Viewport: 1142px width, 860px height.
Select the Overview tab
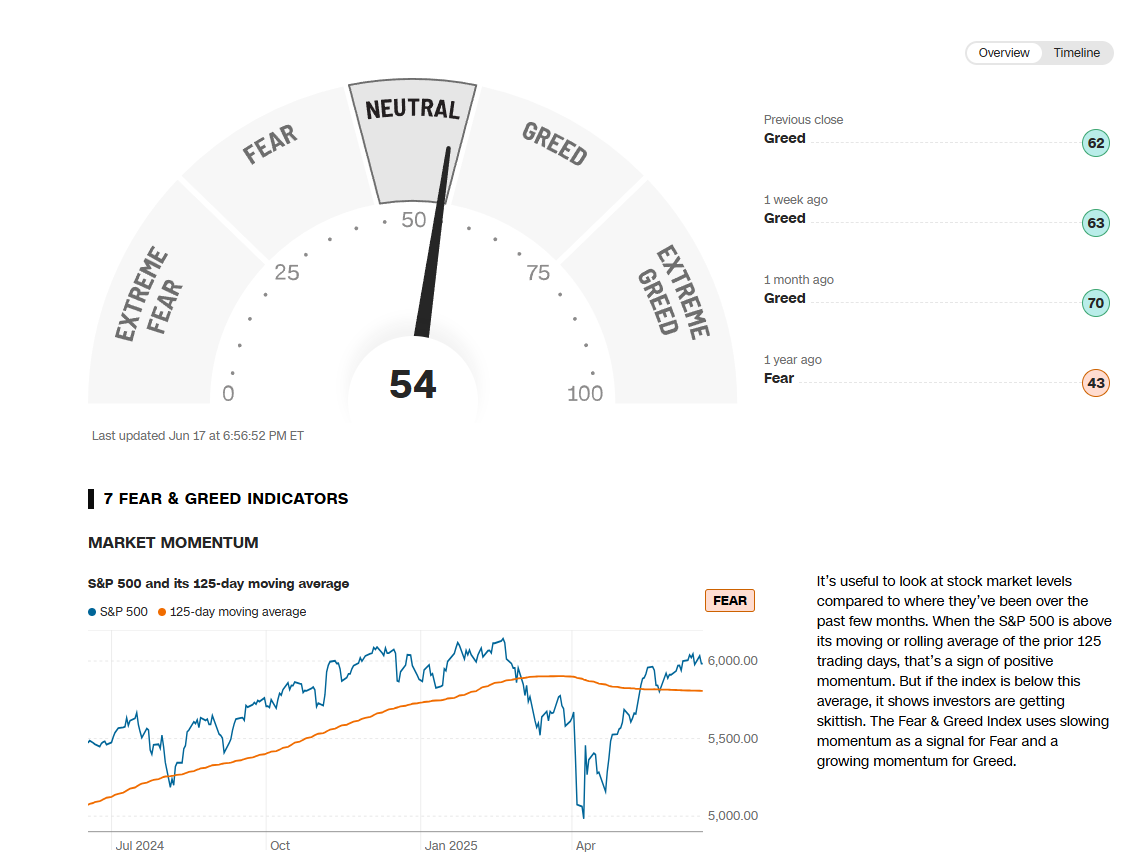(x=1004, y=53)
